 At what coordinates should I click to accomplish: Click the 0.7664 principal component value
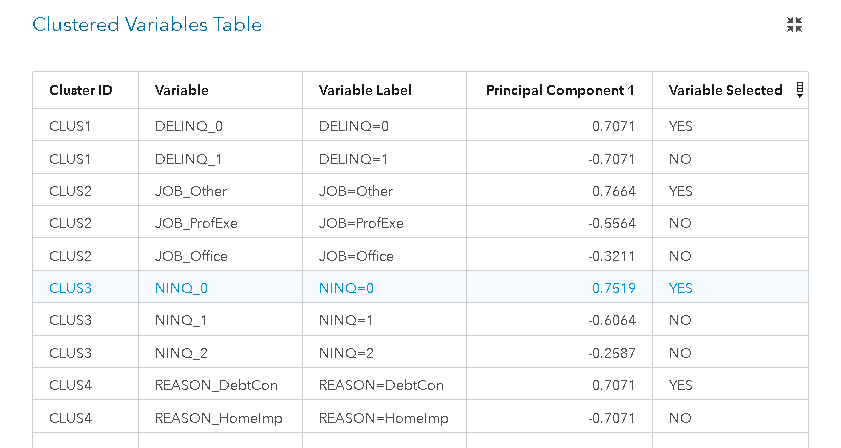[614, 191]
